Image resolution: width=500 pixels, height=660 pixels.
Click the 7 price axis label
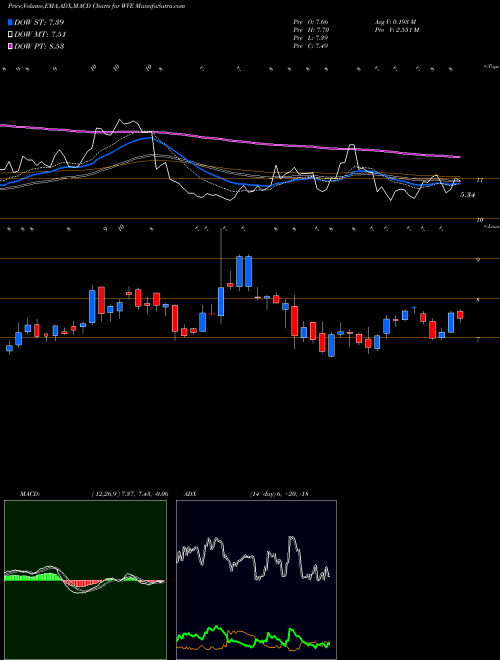pyautogui.click(x=478, y=339)
